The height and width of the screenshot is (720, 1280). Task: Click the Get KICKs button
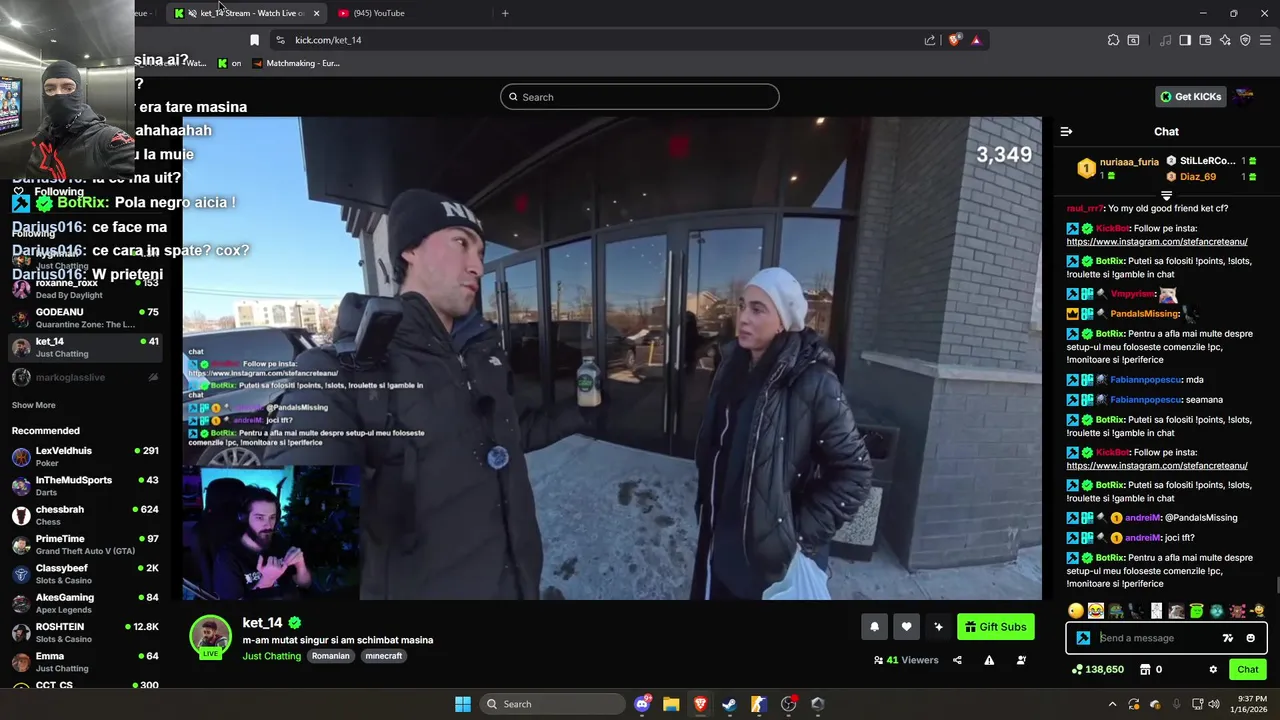point(1190,97)
